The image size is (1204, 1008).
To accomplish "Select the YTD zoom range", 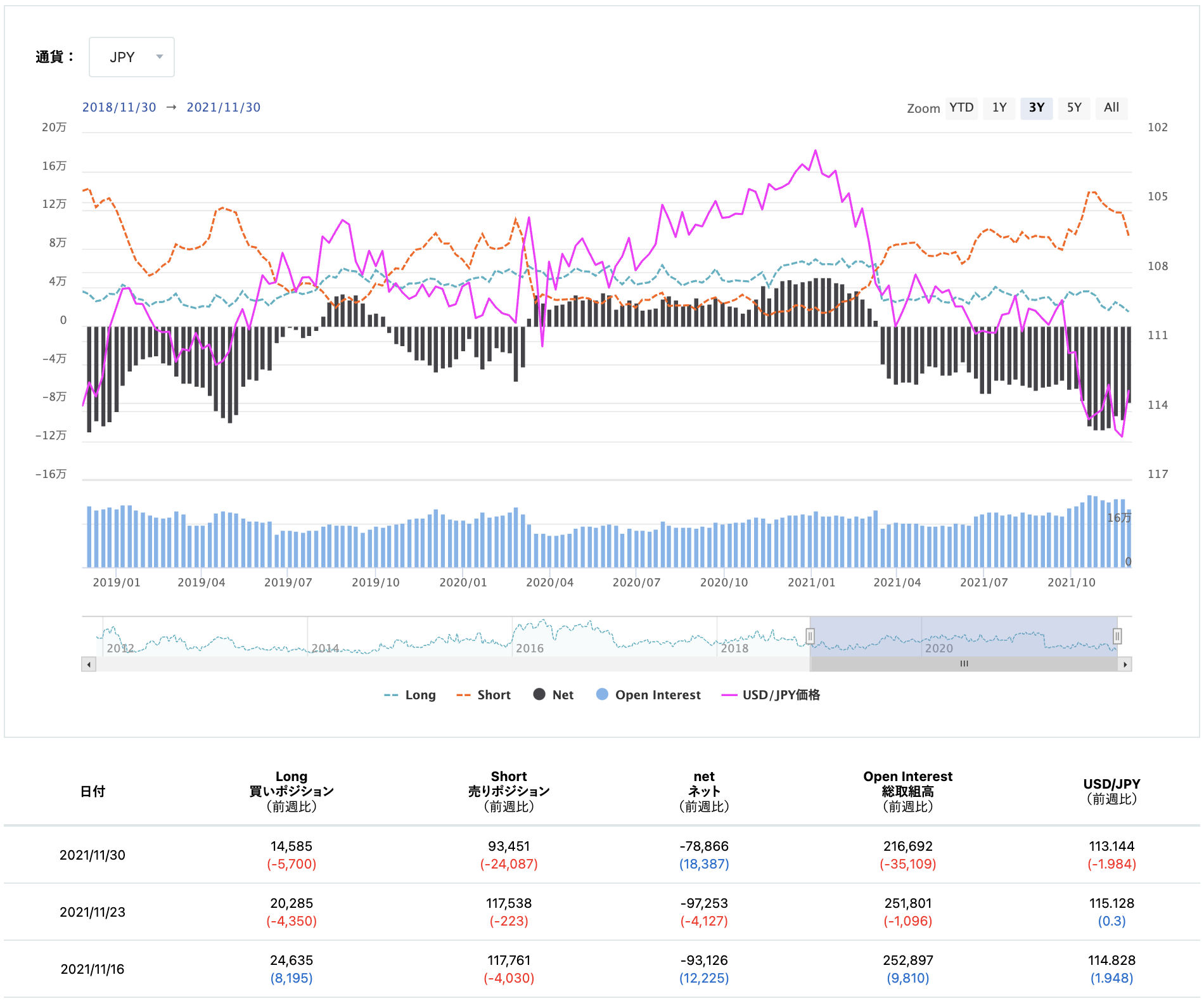I will [961, 108].
